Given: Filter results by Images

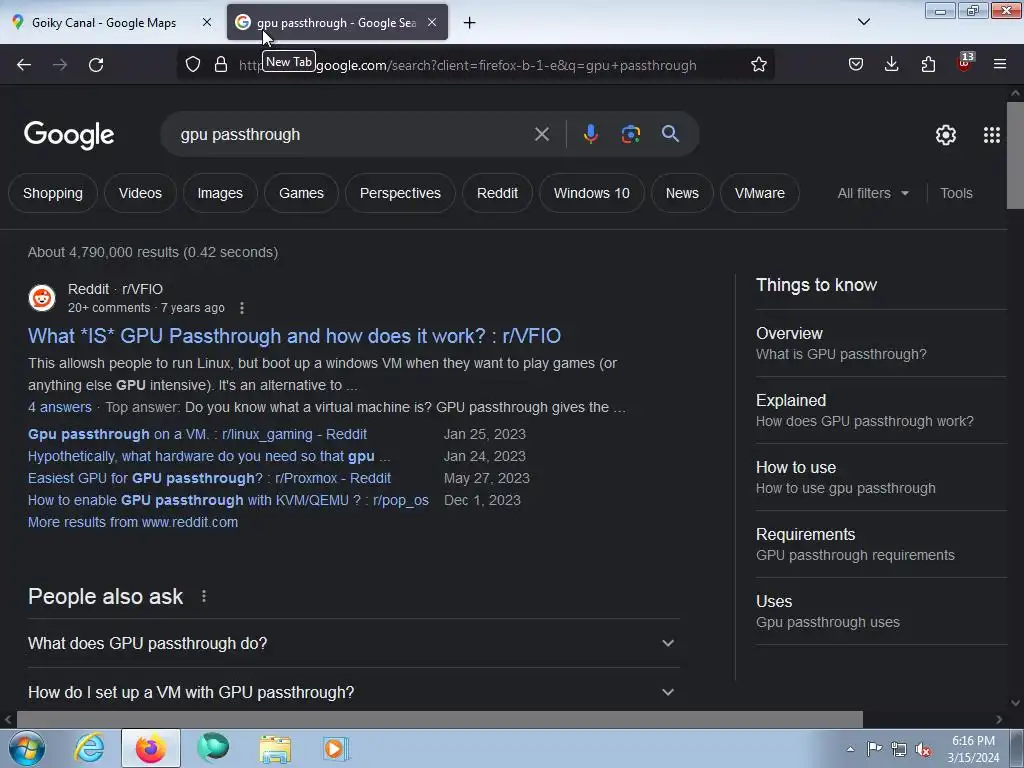Looking at the screenshot, I should pos(220,193).
